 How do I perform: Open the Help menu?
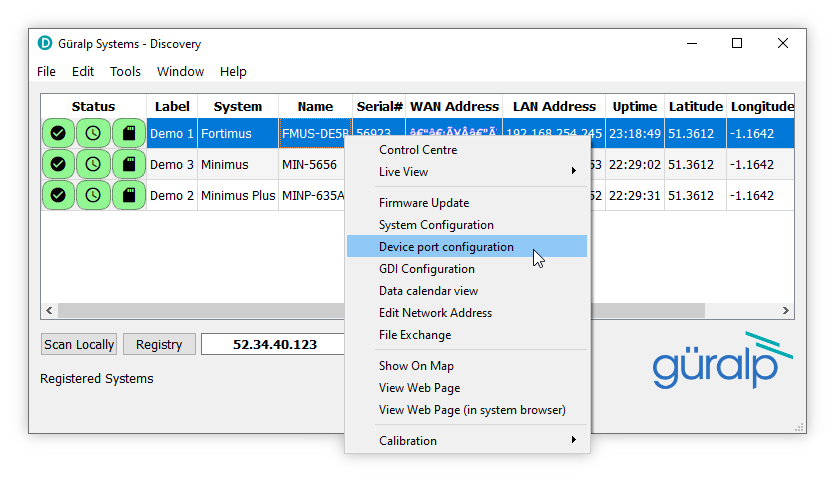pyautogui.click(x=233, y=71)
